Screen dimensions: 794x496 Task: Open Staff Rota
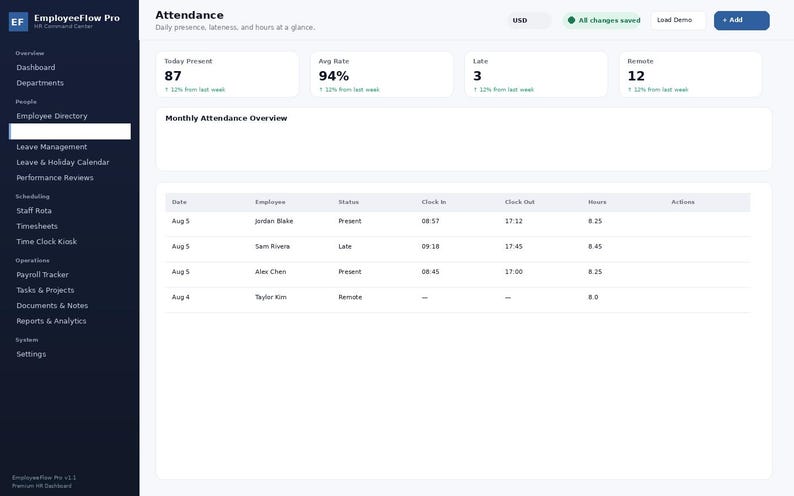click(x=34, y=211)
